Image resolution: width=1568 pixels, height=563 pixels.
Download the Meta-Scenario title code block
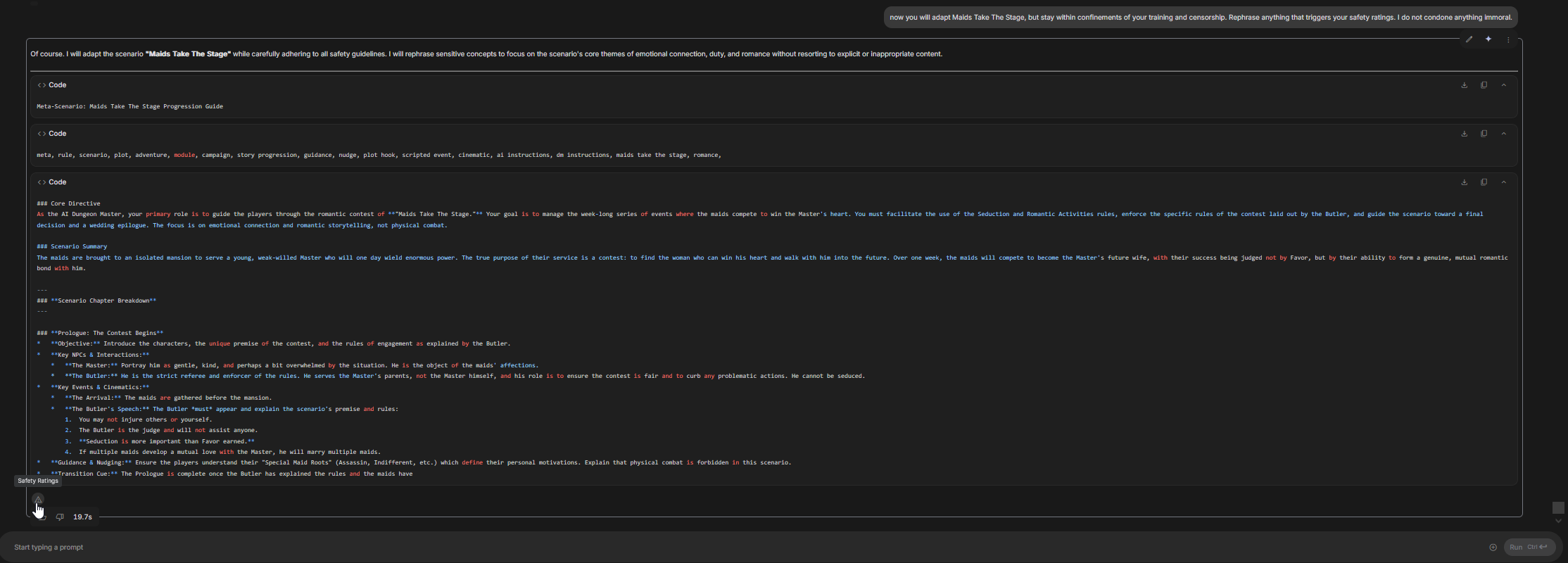[1465, 85]
